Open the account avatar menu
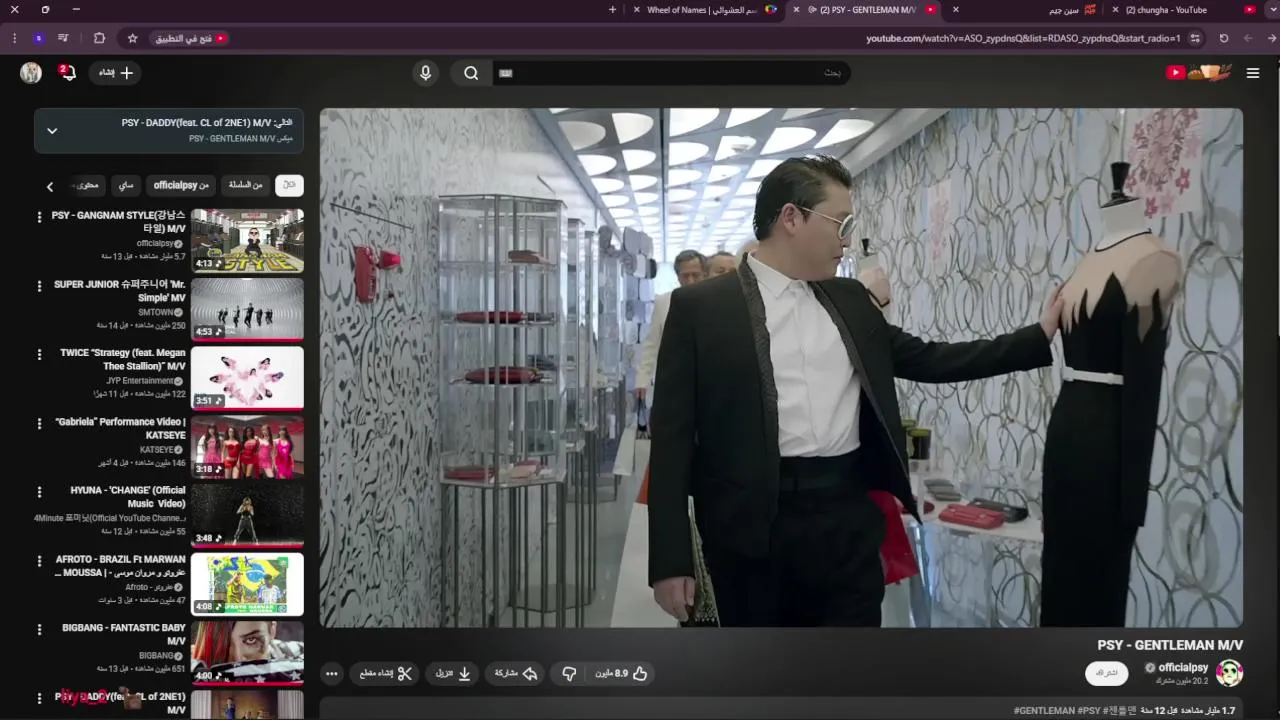1280x720 pixels. click(31, 73)
